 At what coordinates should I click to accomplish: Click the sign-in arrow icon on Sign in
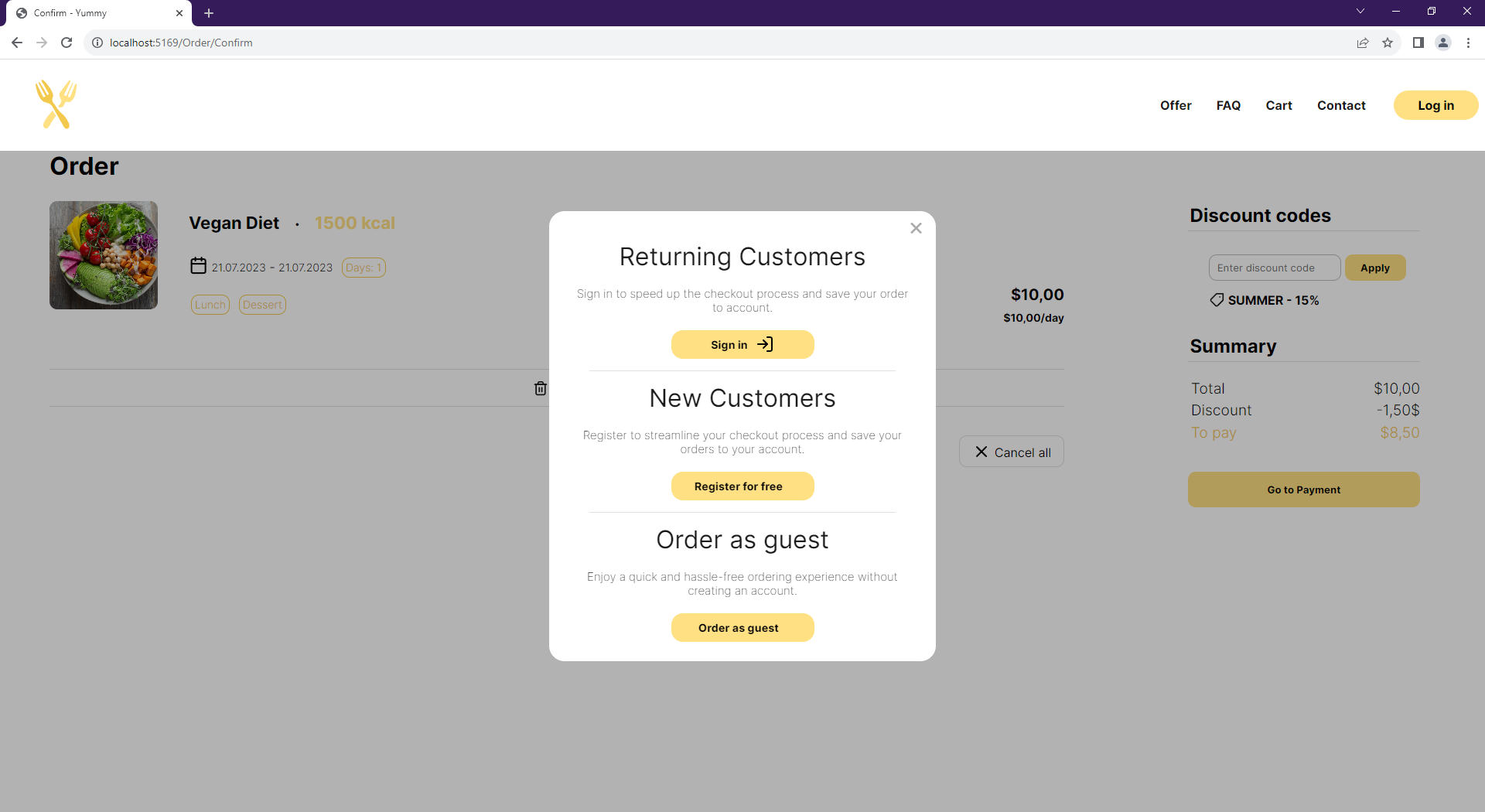[765, 344]
